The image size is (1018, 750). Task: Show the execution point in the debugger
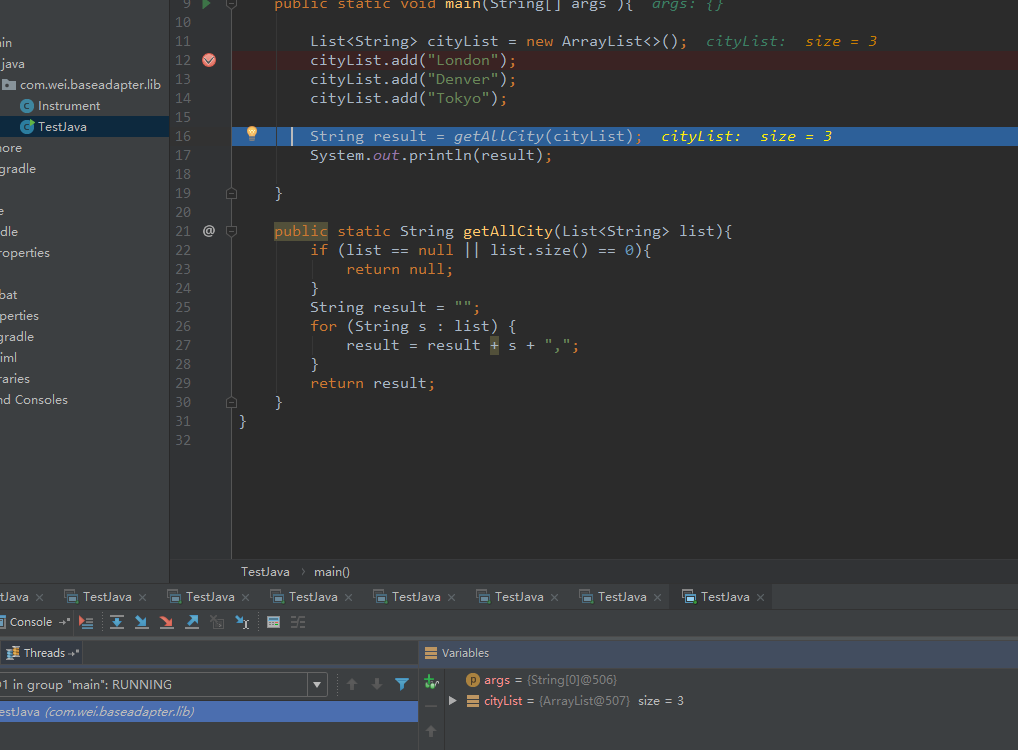[x=86, y=622]
